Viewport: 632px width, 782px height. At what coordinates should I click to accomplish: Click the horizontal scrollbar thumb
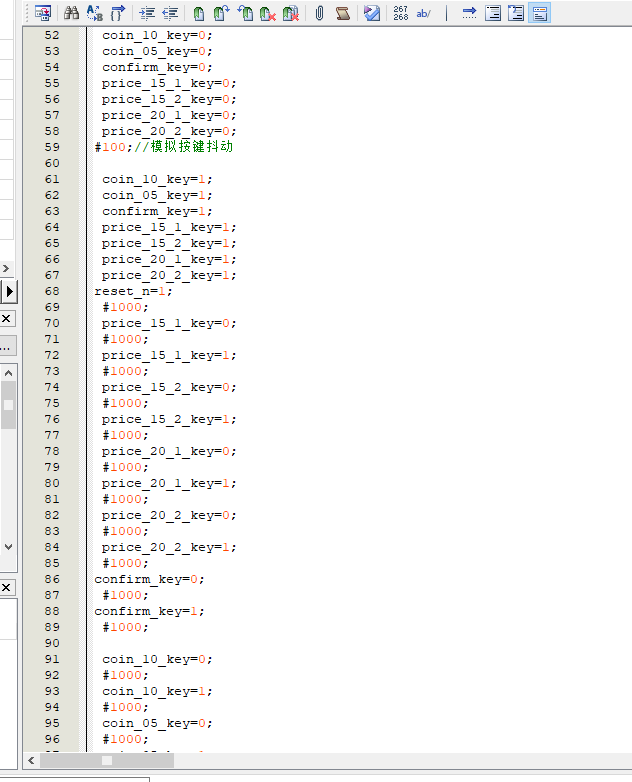107,761
